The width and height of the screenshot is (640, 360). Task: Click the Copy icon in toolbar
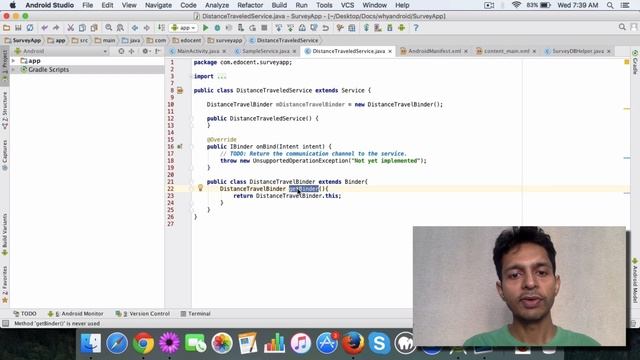coord(82,28)
